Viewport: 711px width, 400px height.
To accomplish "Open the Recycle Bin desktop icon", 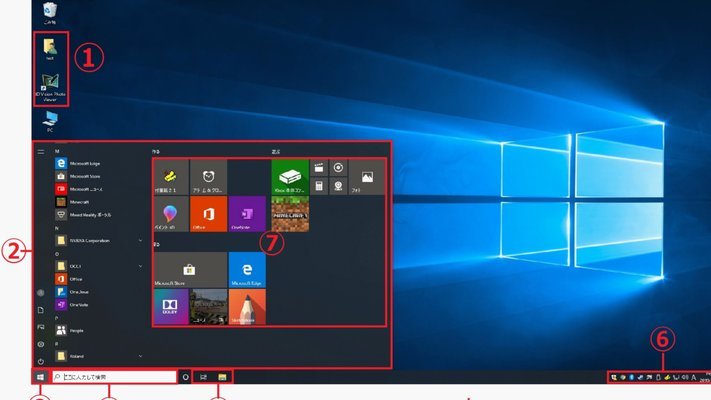I will 50,13.
